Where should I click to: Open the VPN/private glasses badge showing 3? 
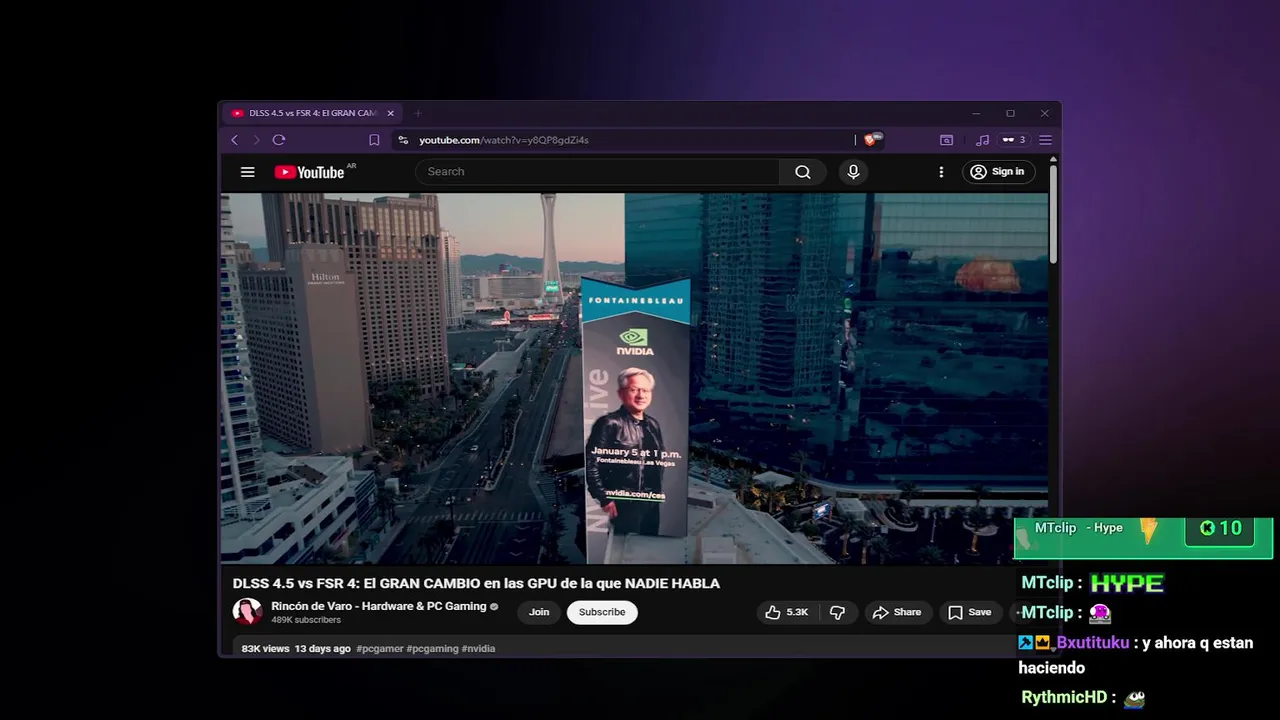[1014, 140]
